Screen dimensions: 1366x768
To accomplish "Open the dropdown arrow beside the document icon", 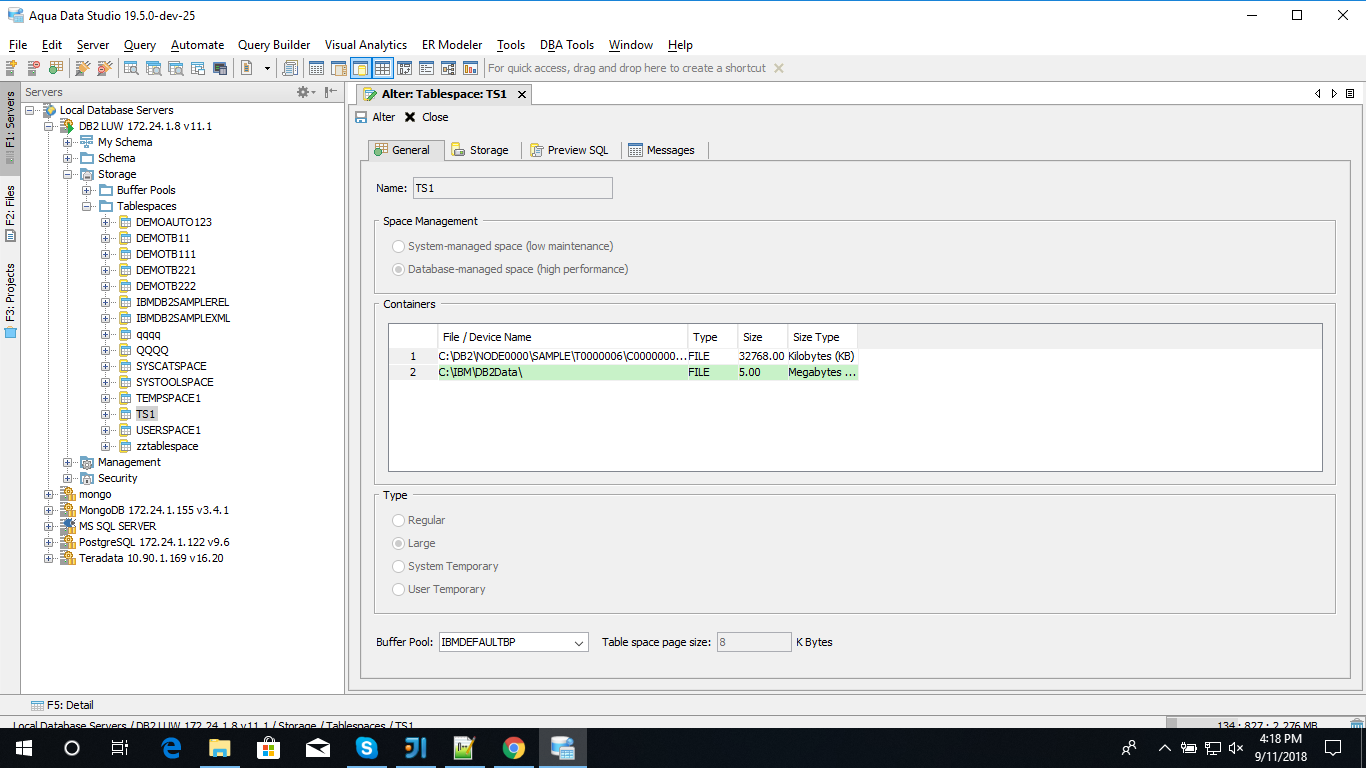I will click(x=267, y=68).
